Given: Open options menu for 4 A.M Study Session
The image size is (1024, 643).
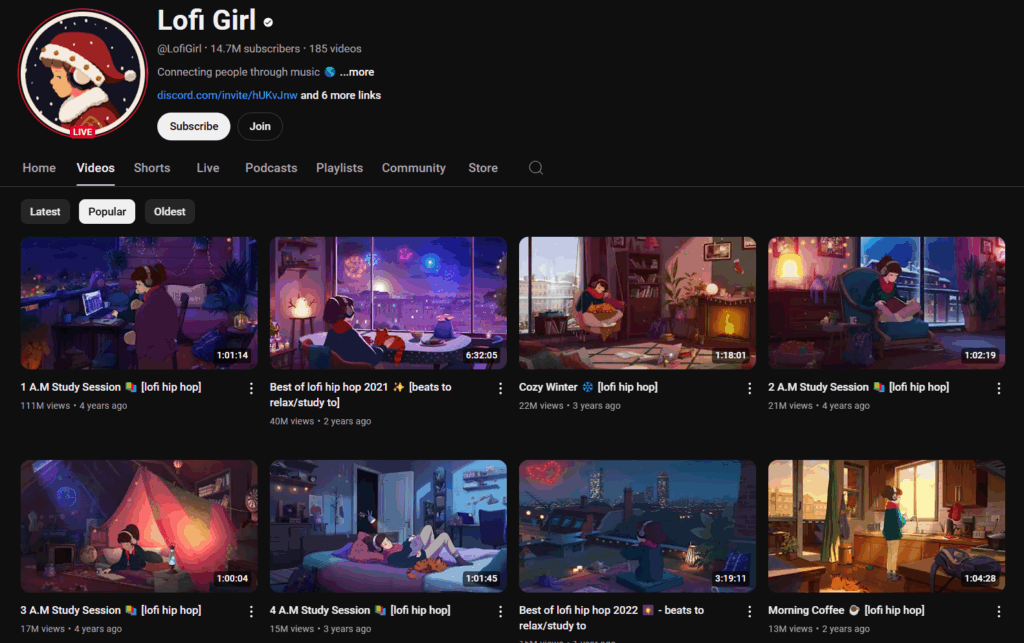Looking at the screenshot, I should tap(501, 611).
